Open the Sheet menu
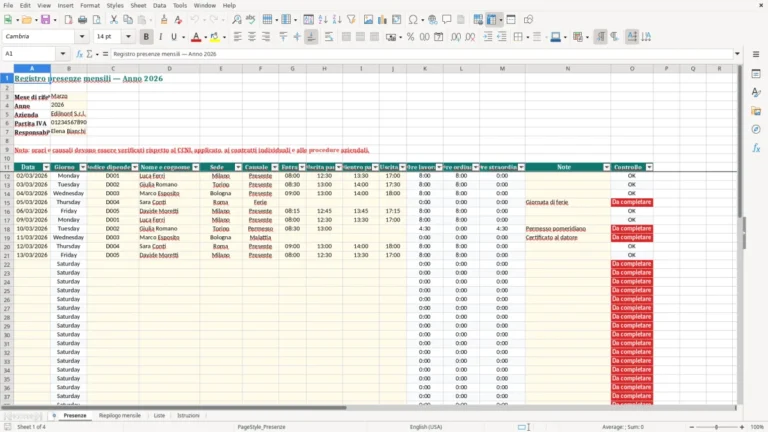768x432 pixels. [x=138, y=5]
